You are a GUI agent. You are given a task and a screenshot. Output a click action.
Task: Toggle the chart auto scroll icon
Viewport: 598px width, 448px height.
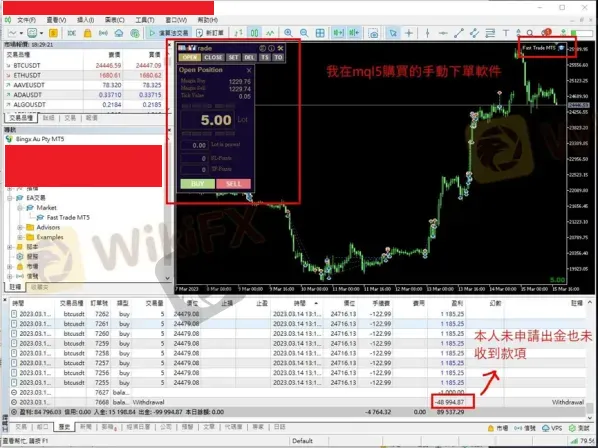(x=338, y=33)
